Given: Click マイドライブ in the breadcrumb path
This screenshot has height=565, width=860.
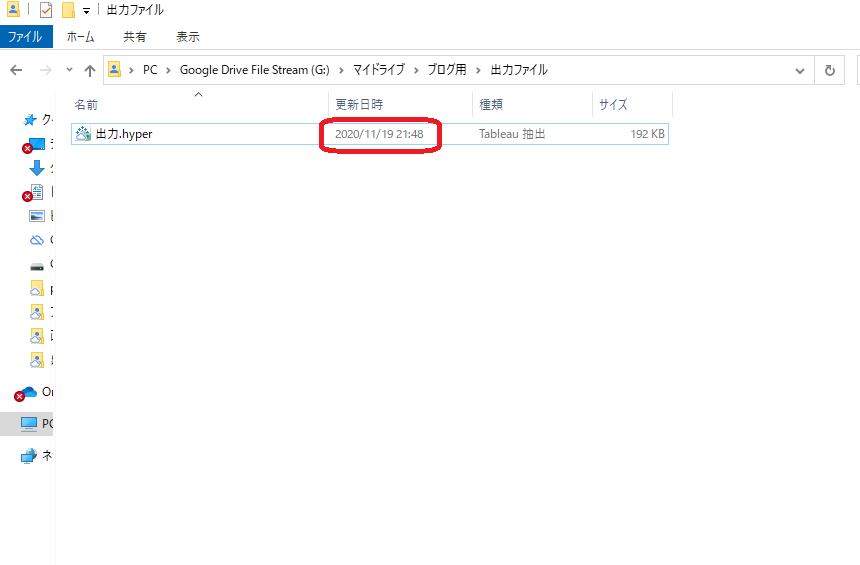Looking at the screenshot, I should point(378,70).
